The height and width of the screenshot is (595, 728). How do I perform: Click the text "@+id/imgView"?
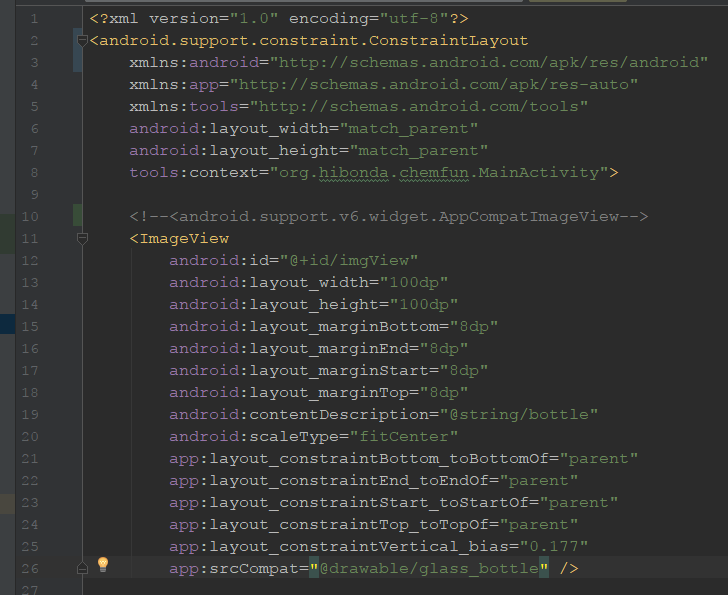tap(349, 260)
